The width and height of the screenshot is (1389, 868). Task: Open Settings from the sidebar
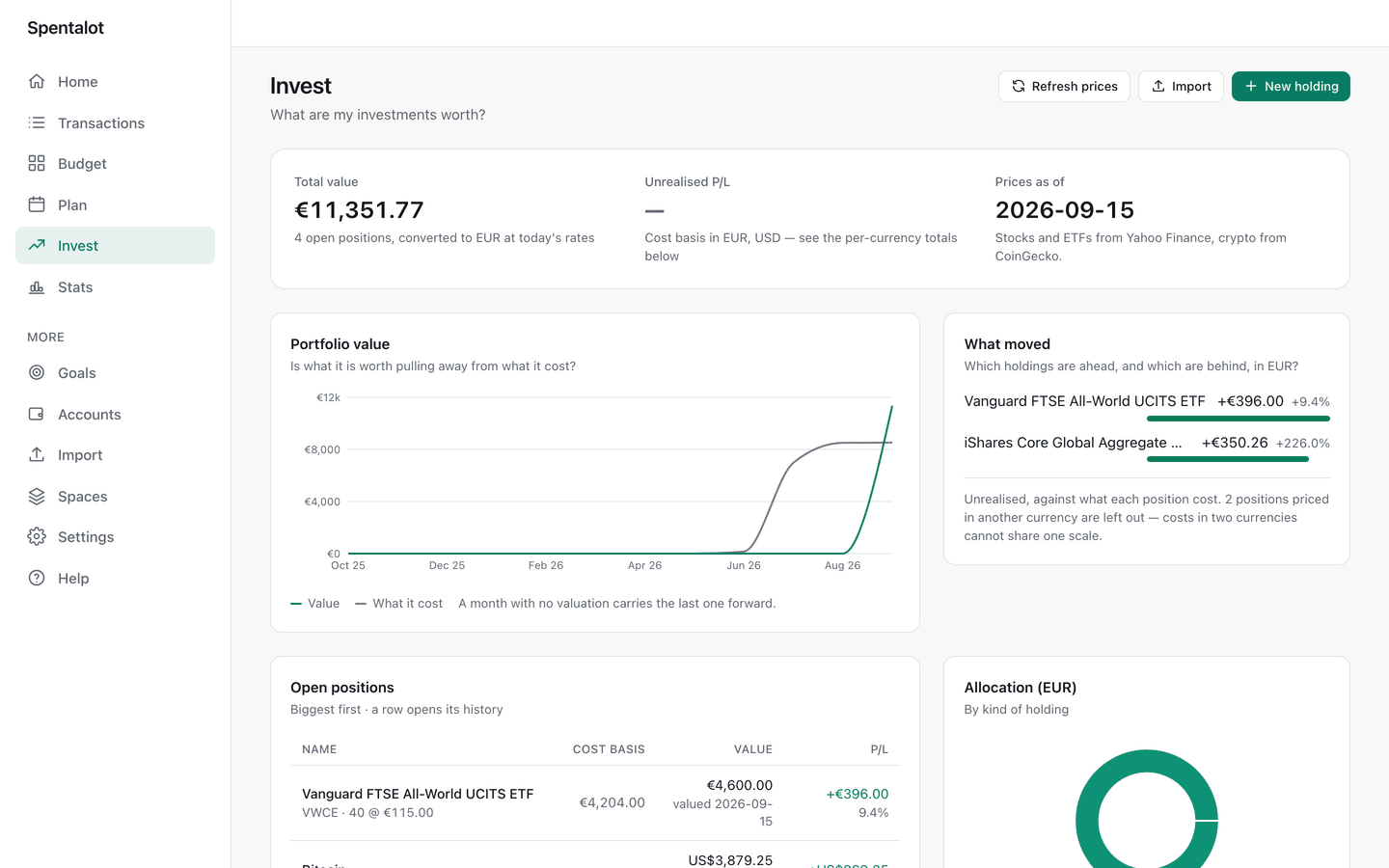coord(115,537)
